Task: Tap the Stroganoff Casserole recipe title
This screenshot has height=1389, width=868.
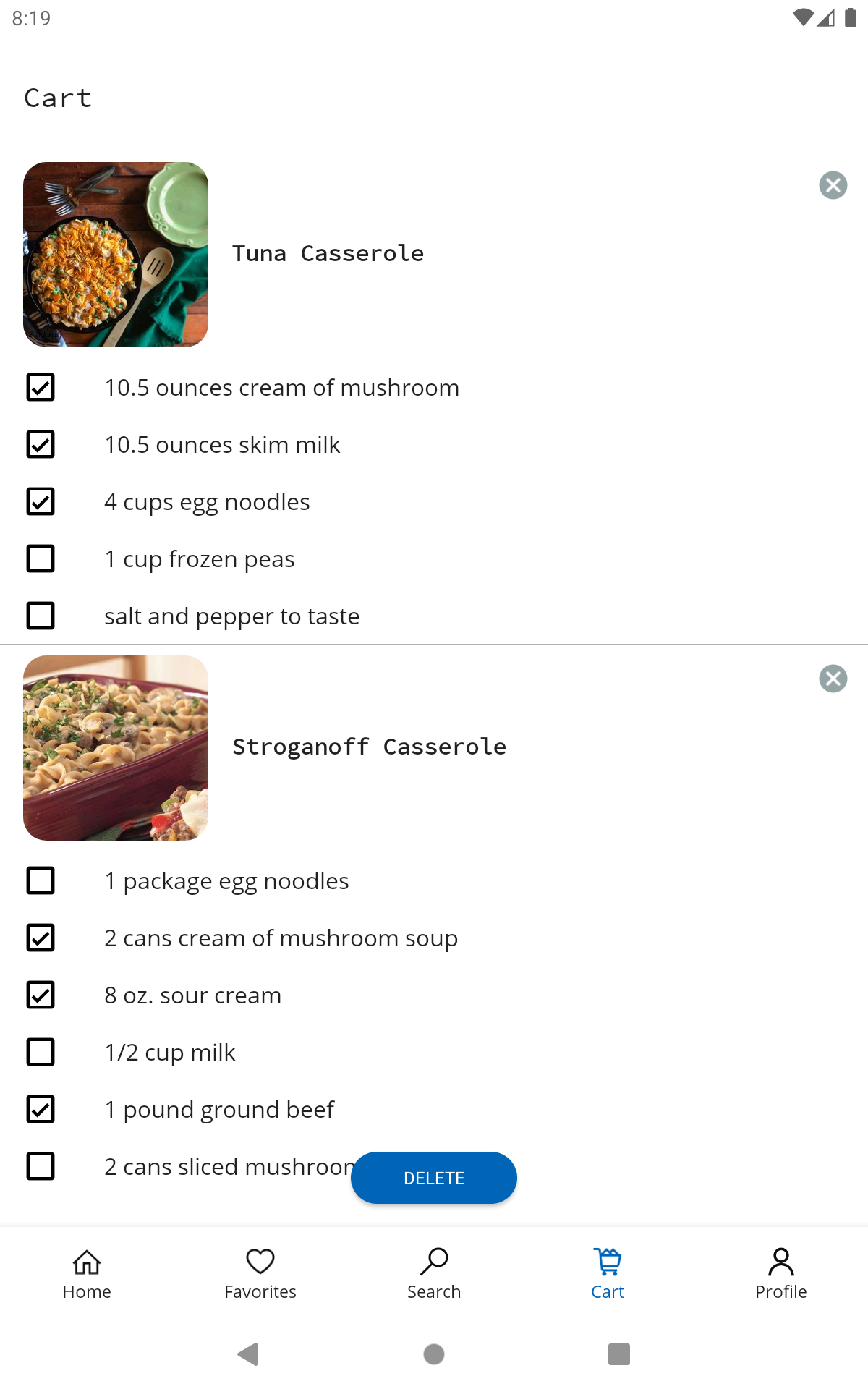Action: click(x=369, y=747)
